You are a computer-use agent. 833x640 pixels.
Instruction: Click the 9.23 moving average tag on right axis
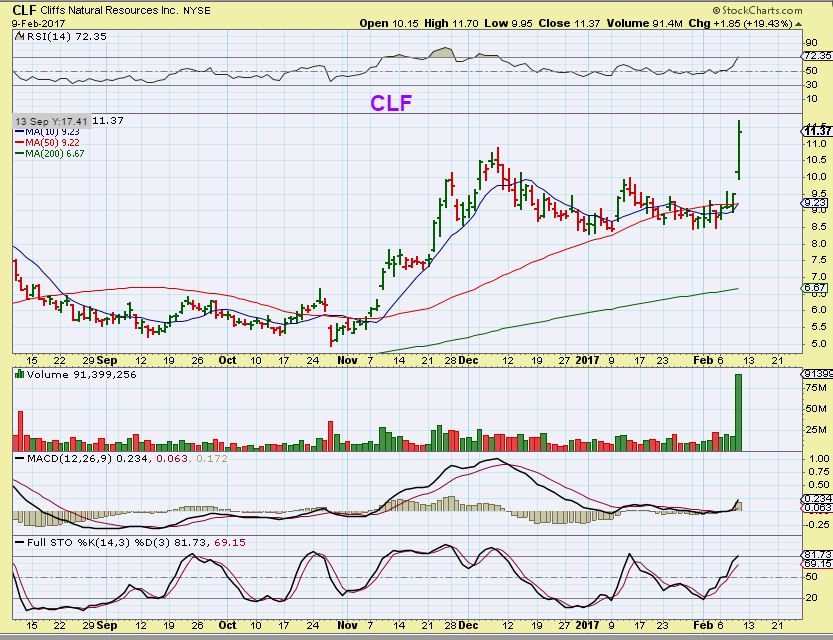coord(814,202)
